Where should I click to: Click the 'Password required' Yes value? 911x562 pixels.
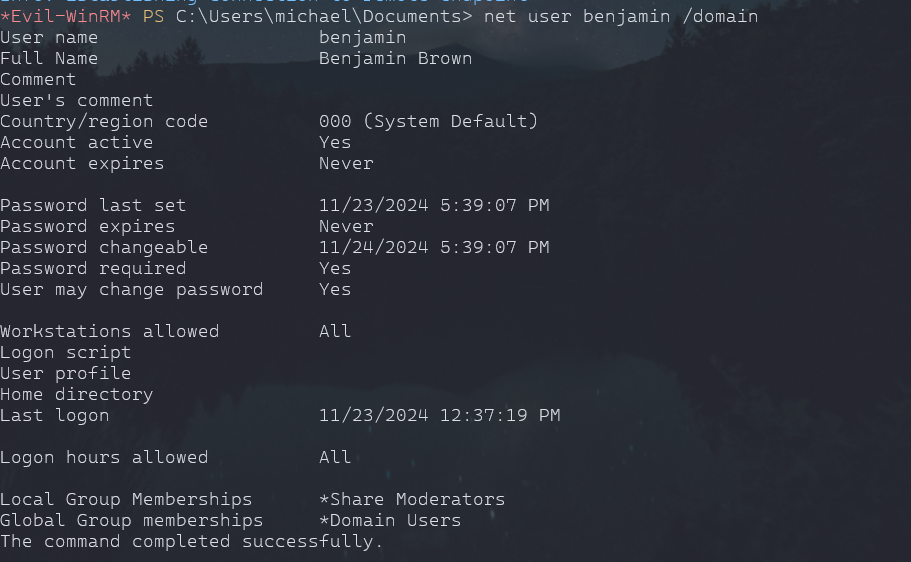(x=335, y=268)
